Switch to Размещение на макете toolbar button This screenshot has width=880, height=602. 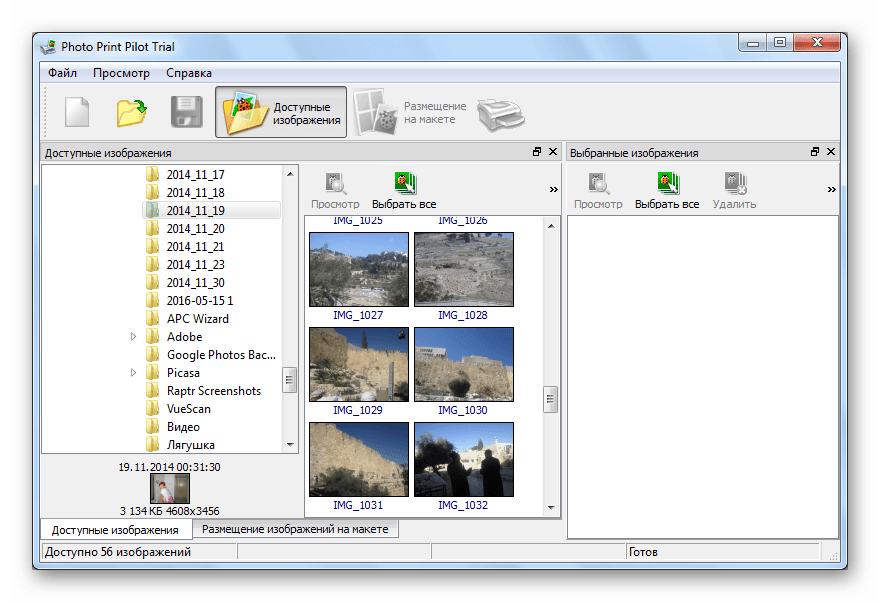pyautogui.click(x=410, y=112)
